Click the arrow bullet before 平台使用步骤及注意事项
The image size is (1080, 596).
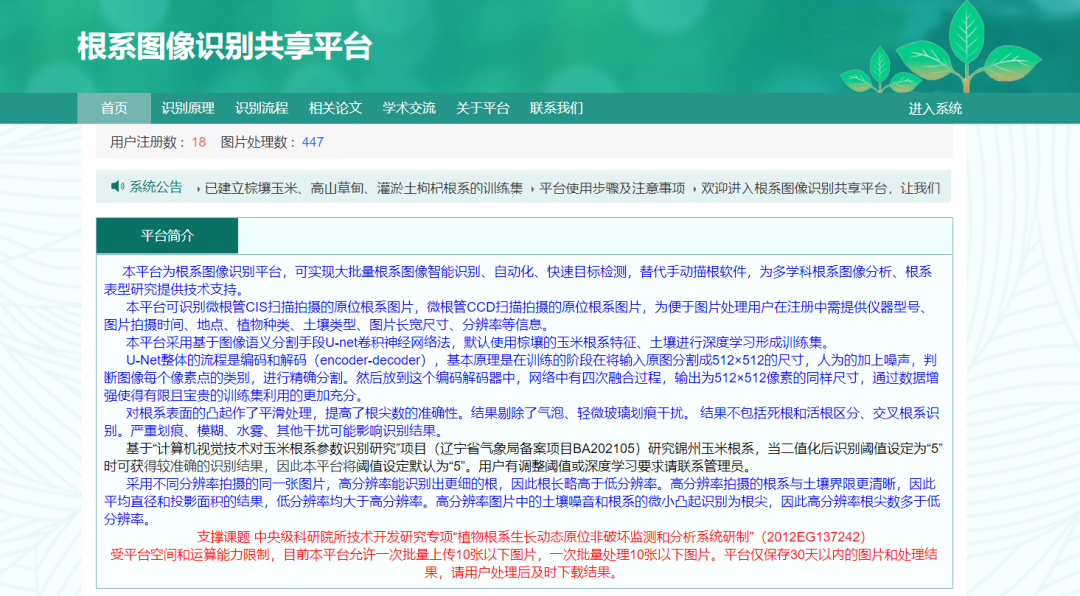click(x=532, y=188)
